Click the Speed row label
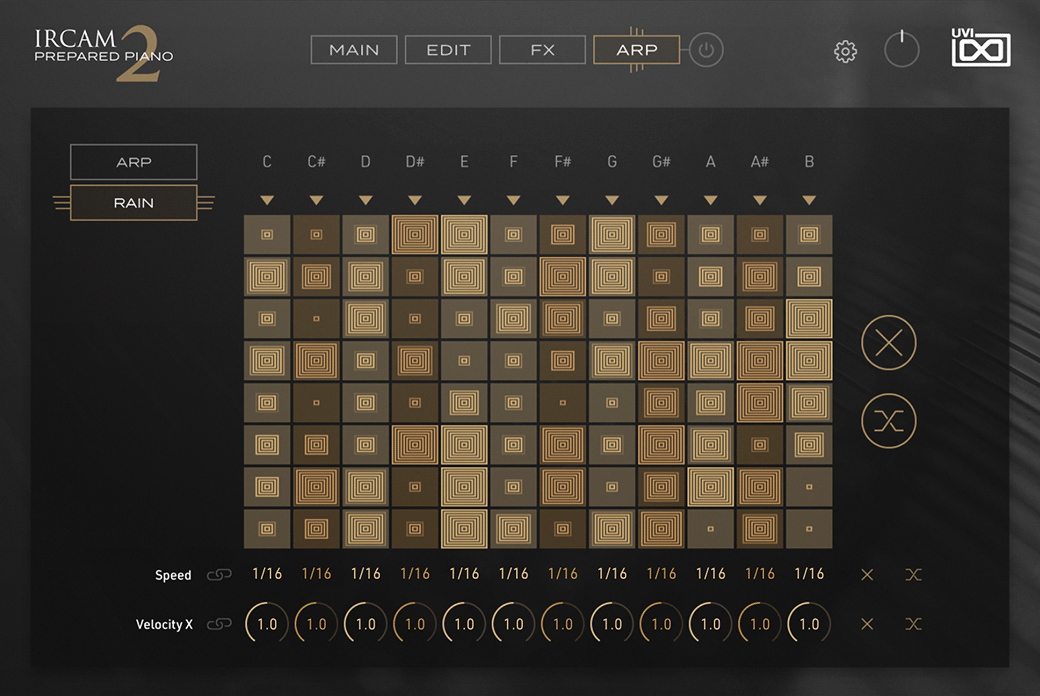Viewport: 1040px width, 696px height. [x=173, y=575]
